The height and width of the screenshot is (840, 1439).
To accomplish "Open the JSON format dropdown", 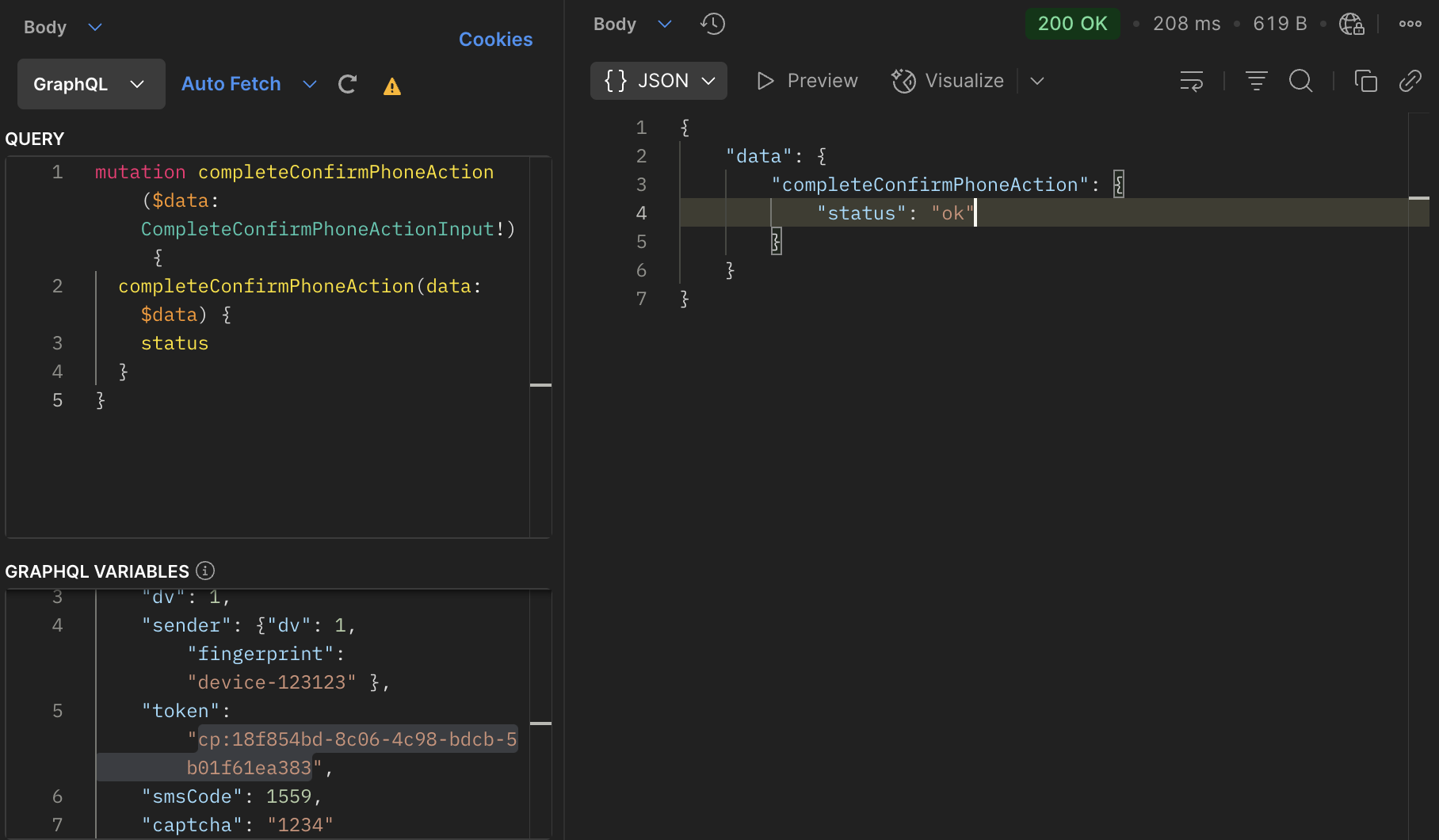I will click(658, 81).
